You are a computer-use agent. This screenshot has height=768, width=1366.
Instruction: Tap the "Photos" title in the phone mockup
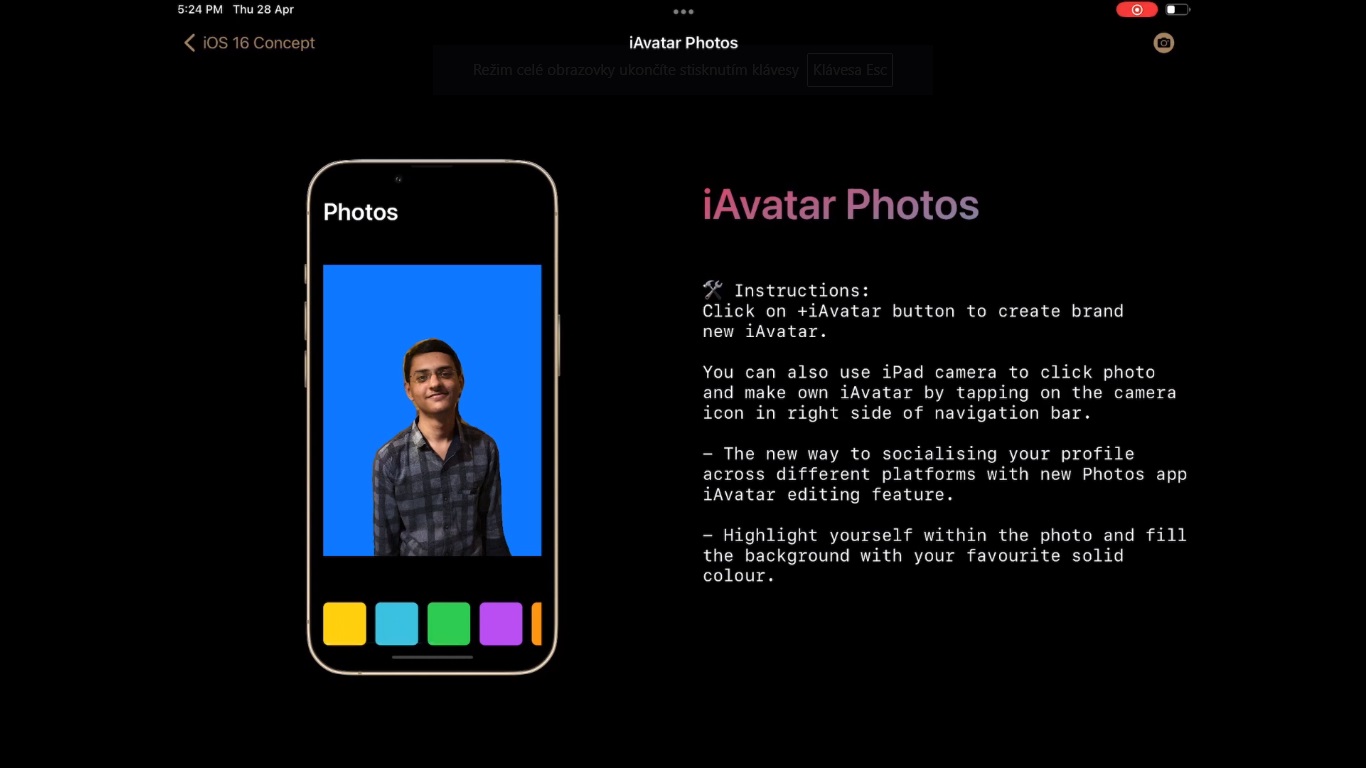click(361, 212)
